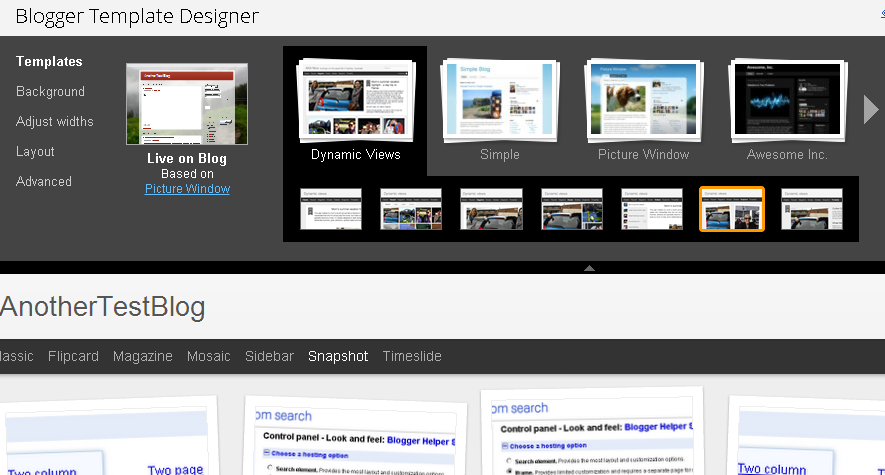The width and height of the screenshot is (885, 475).
Task: Open the Adjust widths section
Action: pyautogui.click(x=55, y=121)
